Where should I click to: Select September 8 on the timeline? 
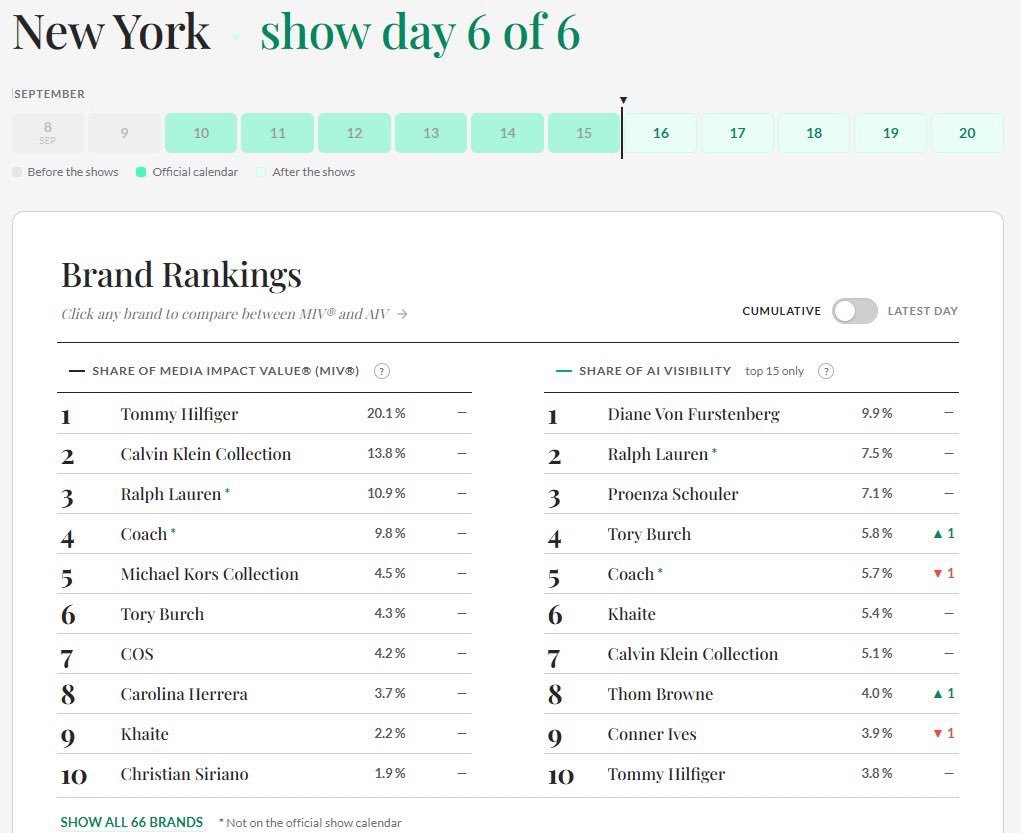(x=48, y=133)
